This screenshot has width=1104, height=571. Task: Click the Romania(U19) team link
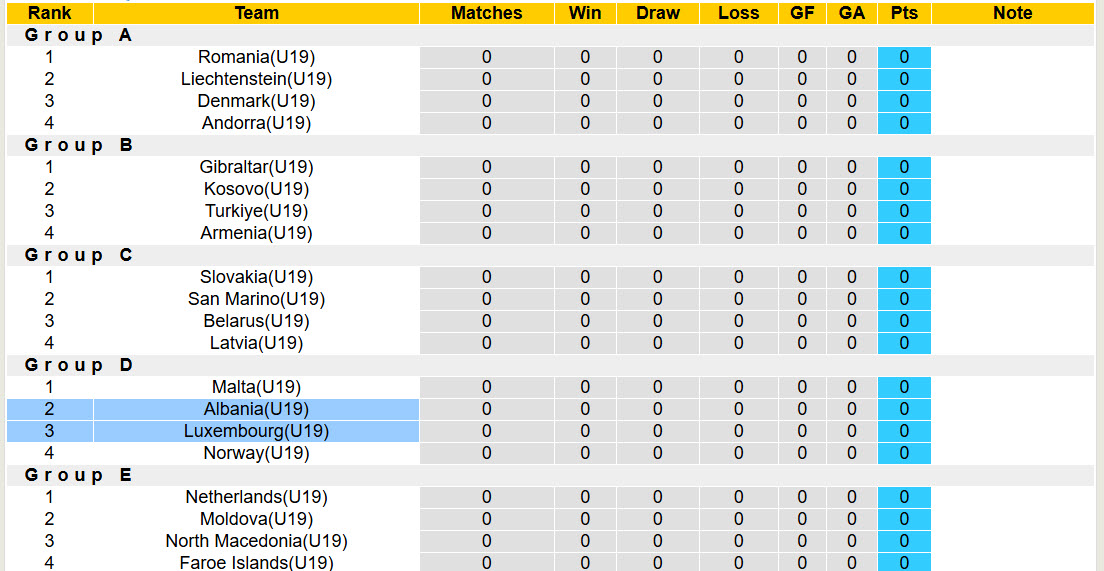coord(256,57)
